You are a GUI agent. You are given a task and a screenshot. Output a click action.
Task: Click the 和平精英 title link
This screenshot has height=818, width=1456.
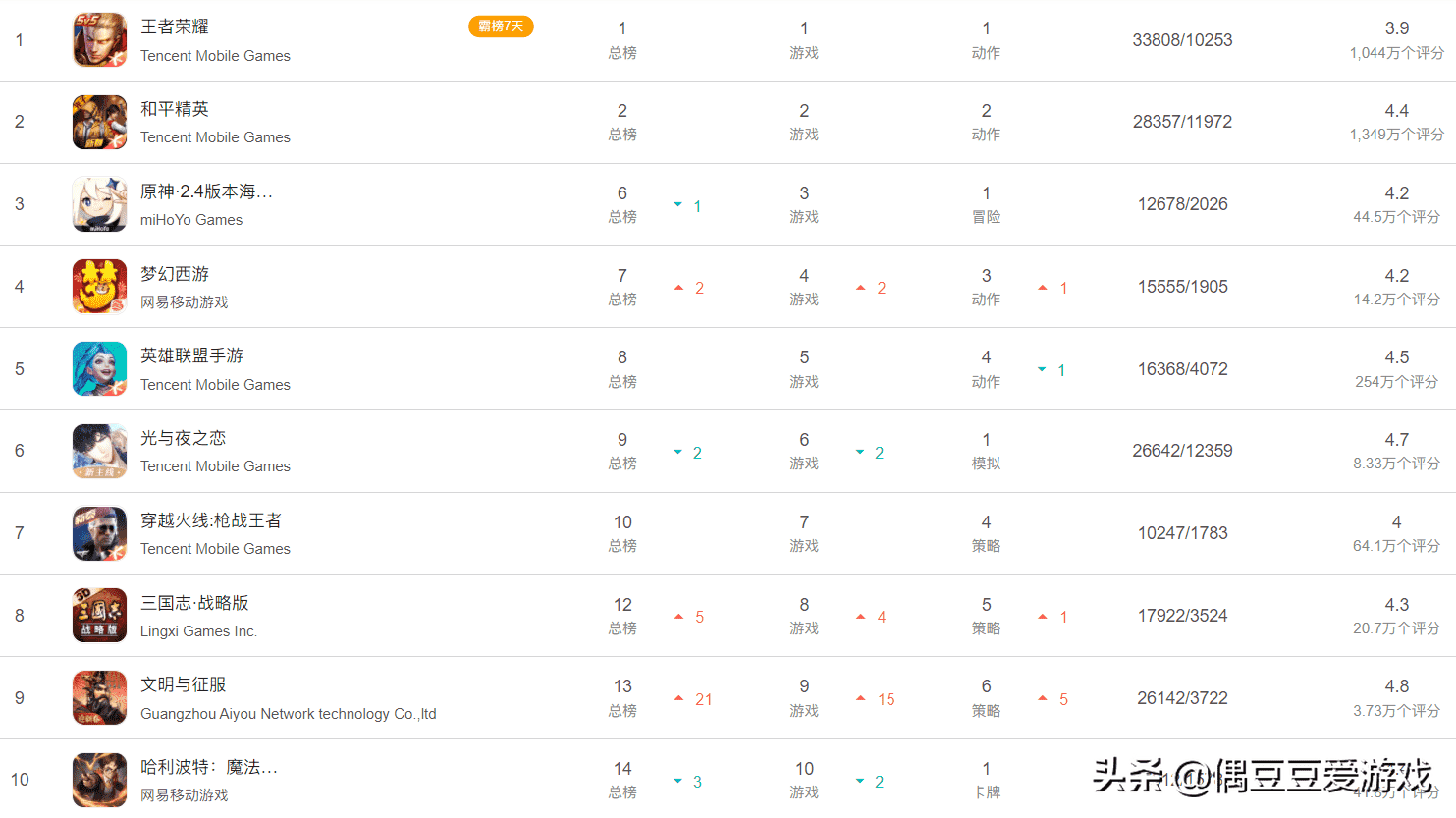[x=175, y=109]
